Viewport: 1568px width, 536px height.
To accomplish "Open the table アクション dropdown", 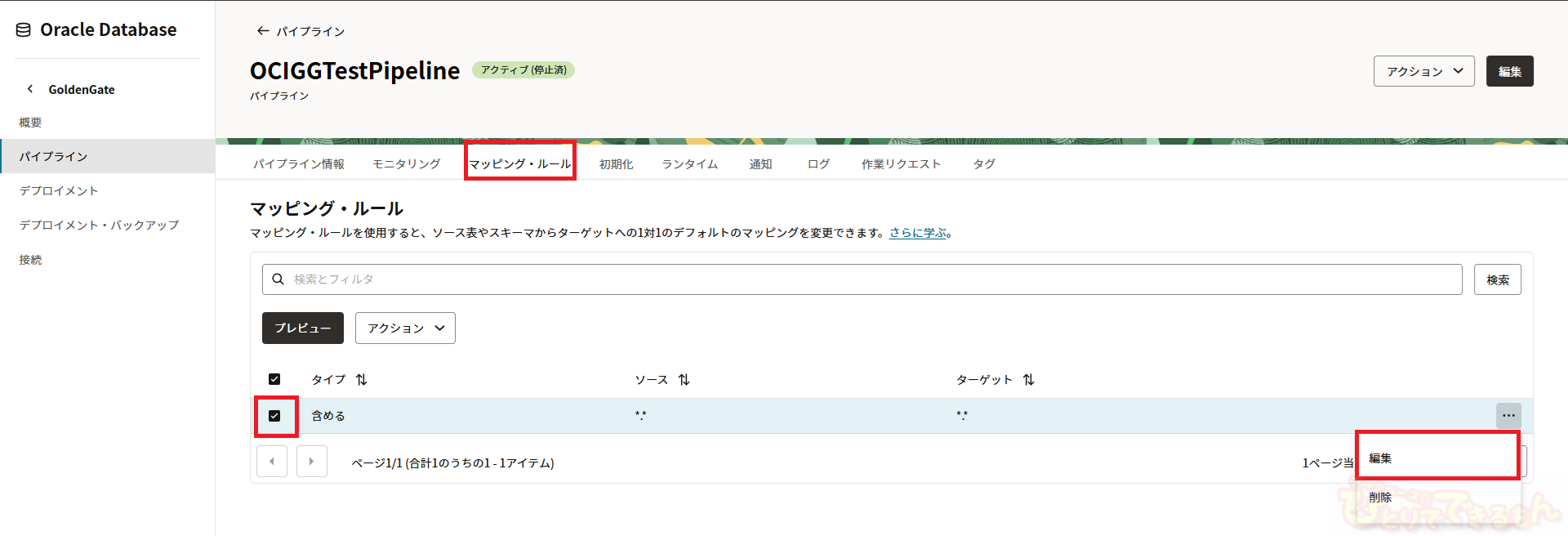I will tap(405, 328).
